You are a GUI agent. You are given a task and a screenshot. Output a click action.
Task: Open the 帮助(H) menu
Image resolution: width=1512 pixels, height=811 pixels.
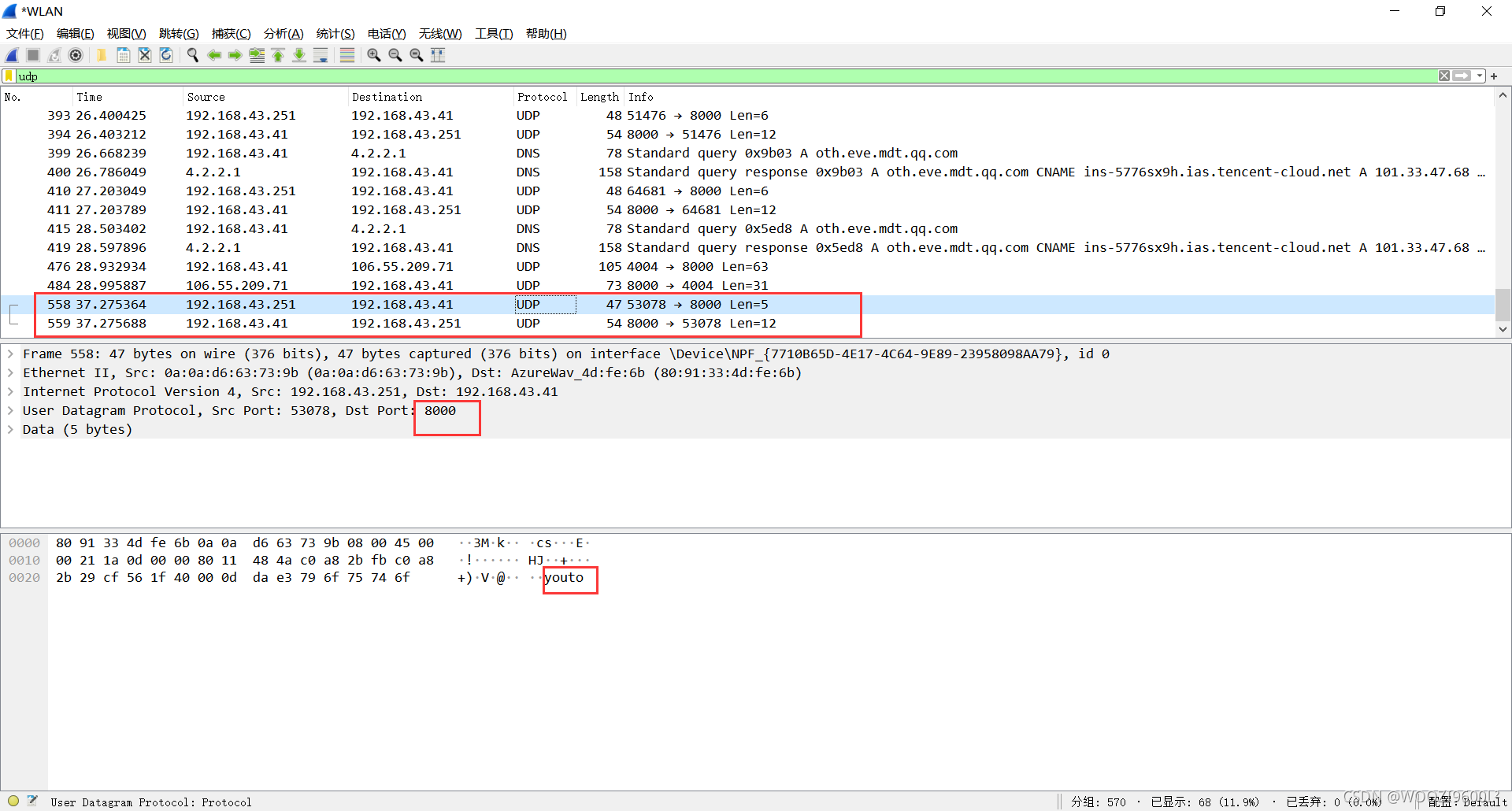click(x=547, y=34)
